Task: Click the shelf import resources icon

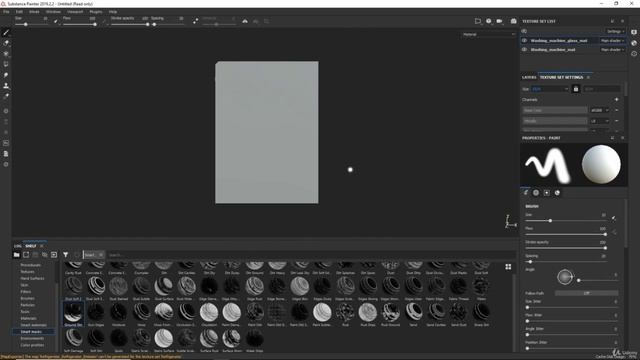Action: [54, 255]
